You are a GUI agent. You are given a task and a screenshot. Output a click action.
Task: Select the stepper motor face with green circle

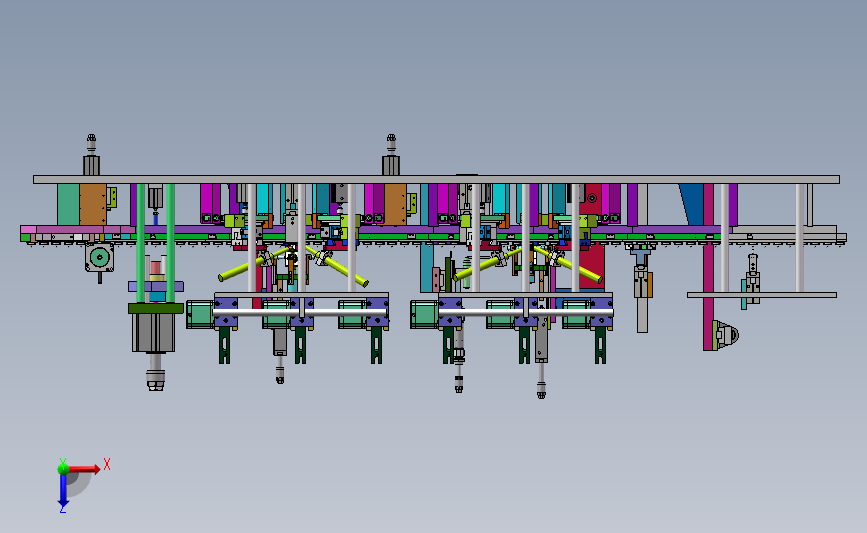click(100, 257)
